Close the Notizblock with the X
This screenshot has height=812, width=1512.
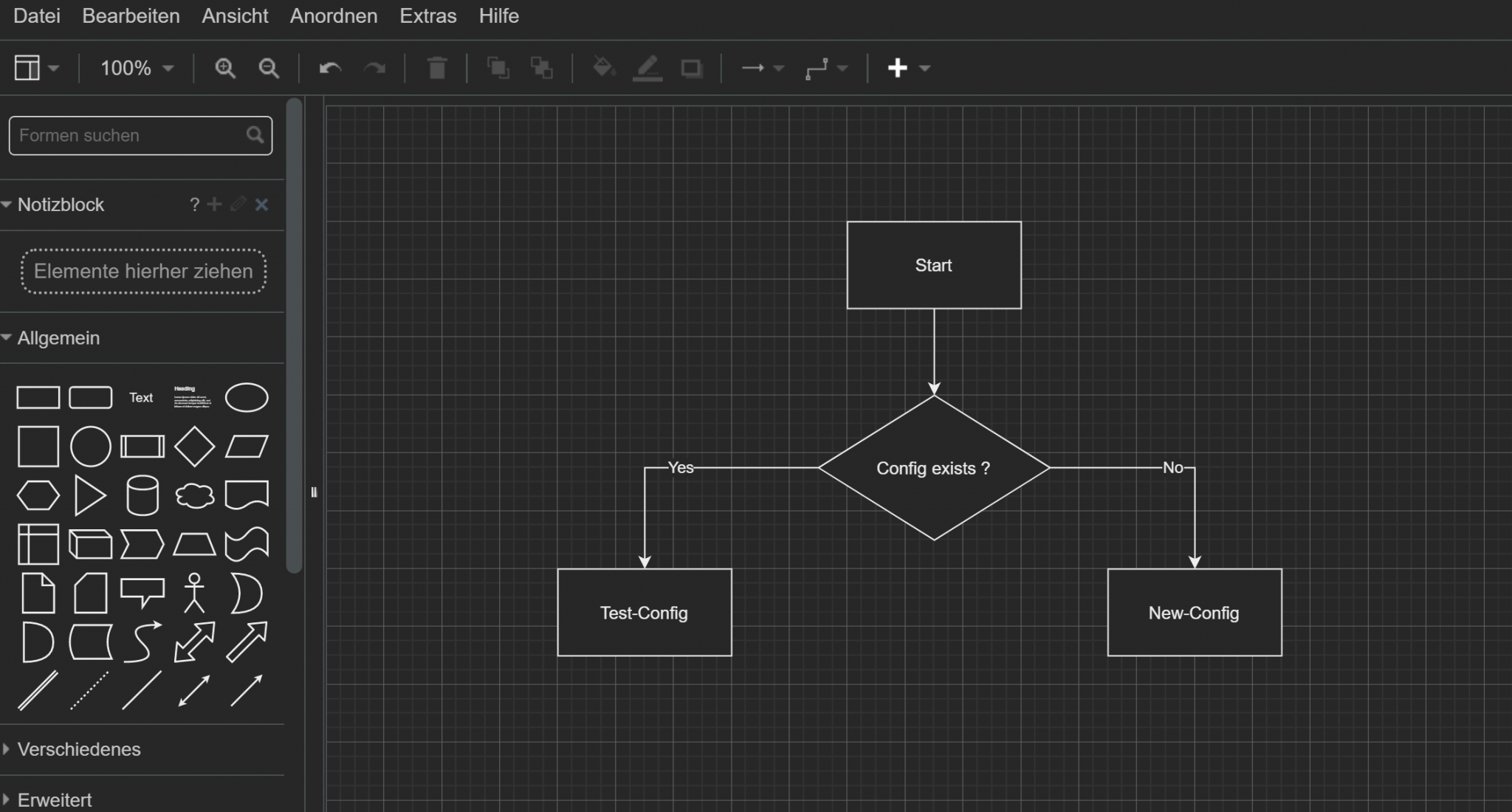pos(261,204)
